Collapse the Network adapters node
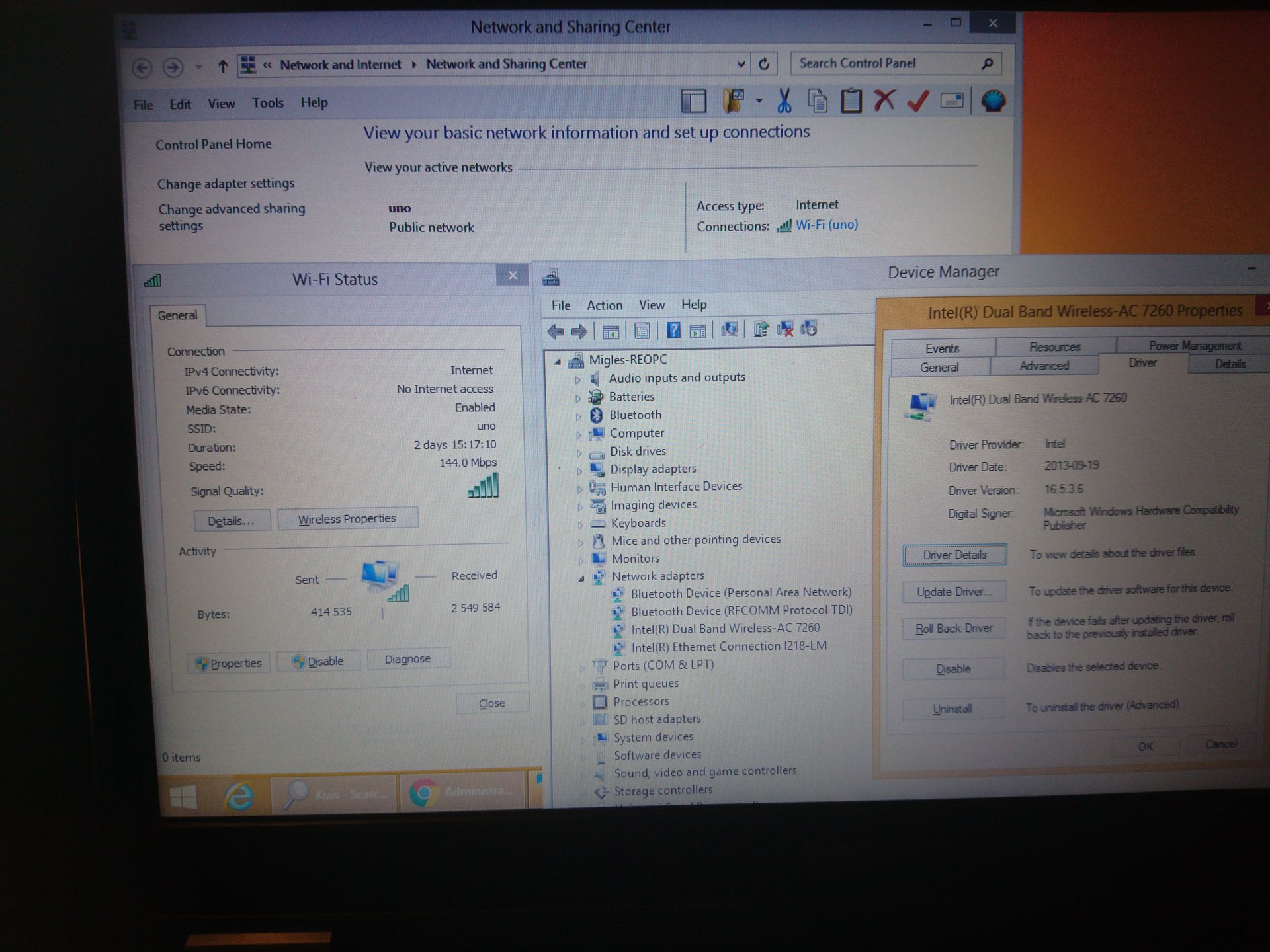The image size is (1270, 952). click(581, 578)
